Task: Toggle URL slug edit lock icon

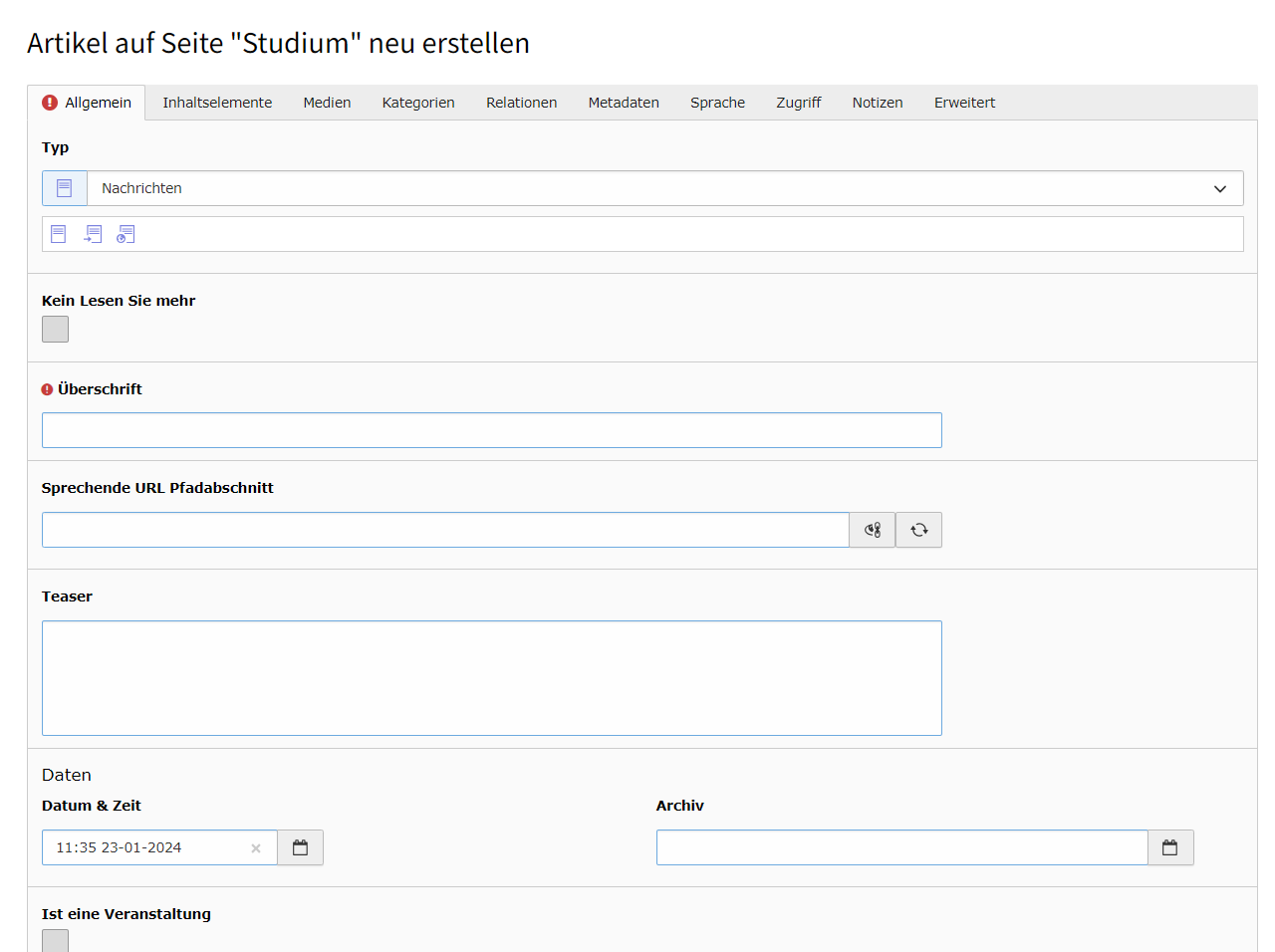Action: 873,530
